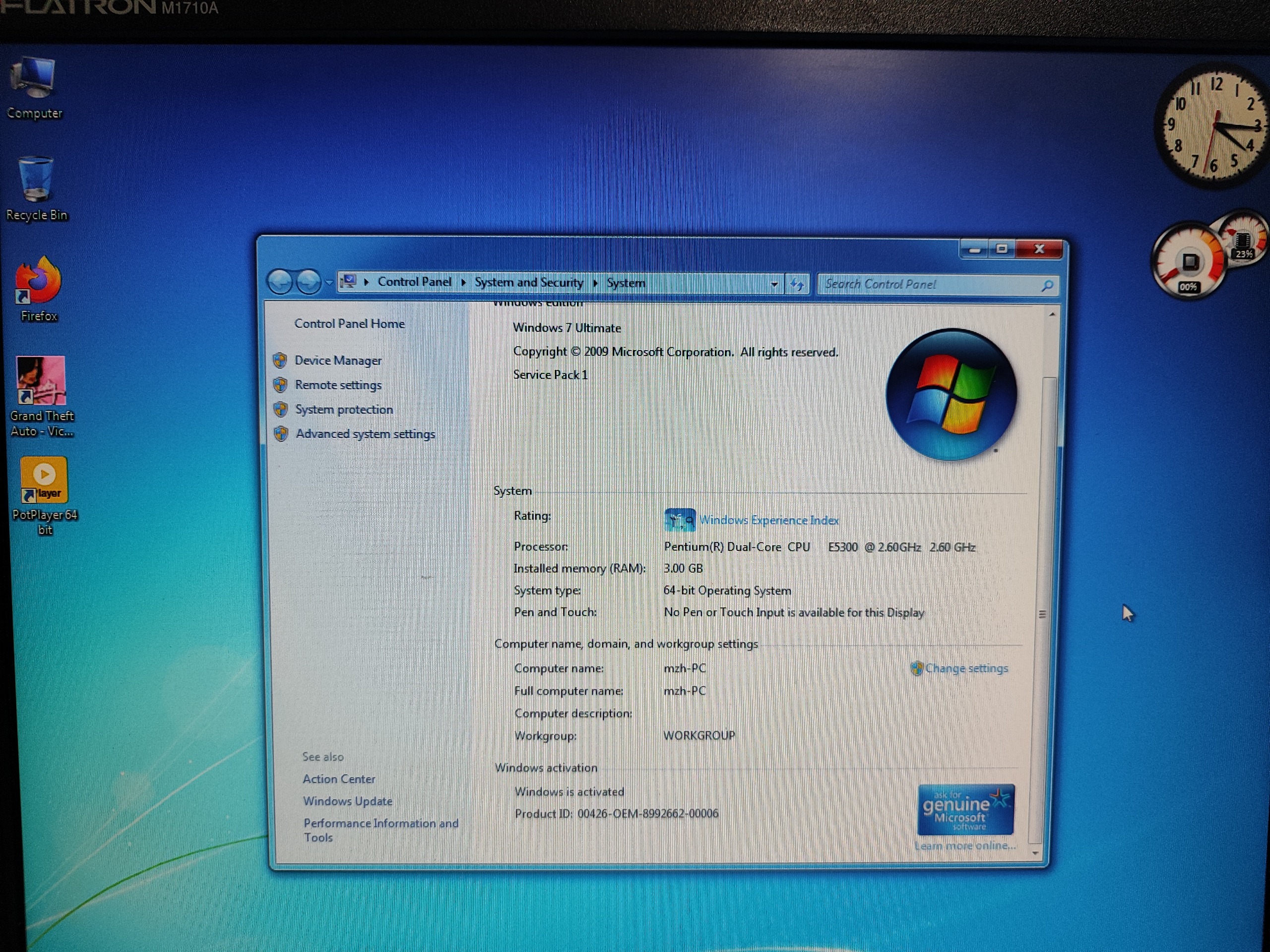Click the 64-bit Operating System text
The width and height of the screenshot is (1270, 952).
click(x=727, y=591)
